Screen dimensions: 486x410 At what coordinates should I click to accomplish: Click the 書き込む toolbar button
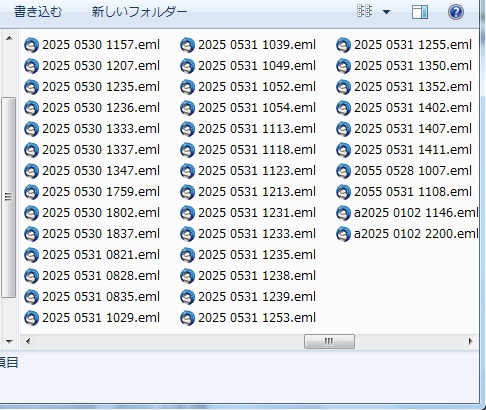38,12
